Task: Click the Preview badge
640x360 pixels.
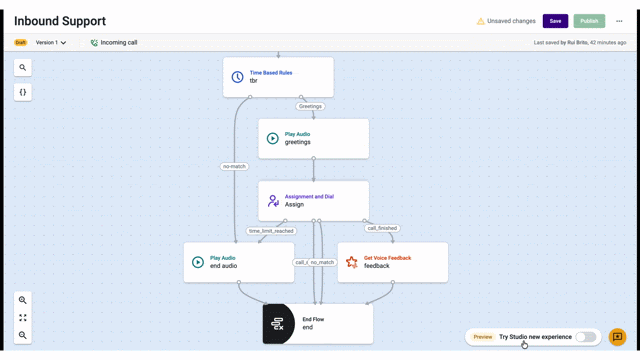Action: (482, 337)
